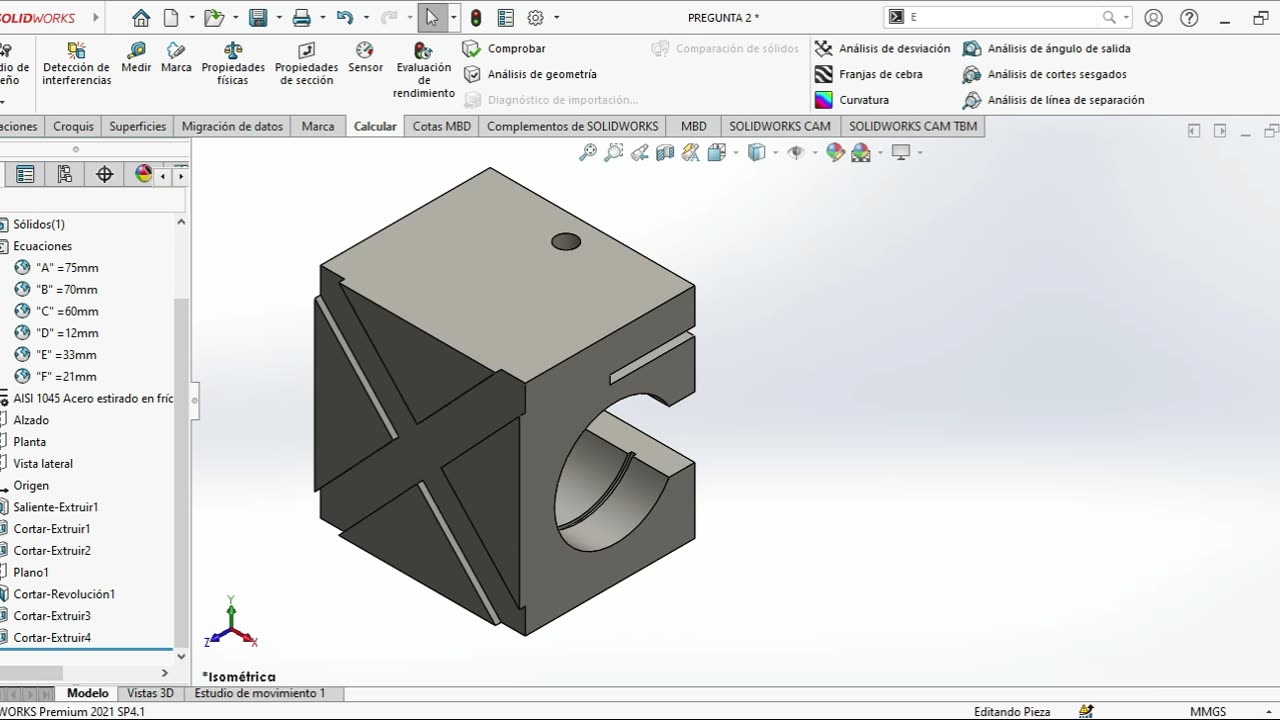1280x720 pixels.
Task: Click the Edit Appearance color sphere
Action: pos(835,152)
